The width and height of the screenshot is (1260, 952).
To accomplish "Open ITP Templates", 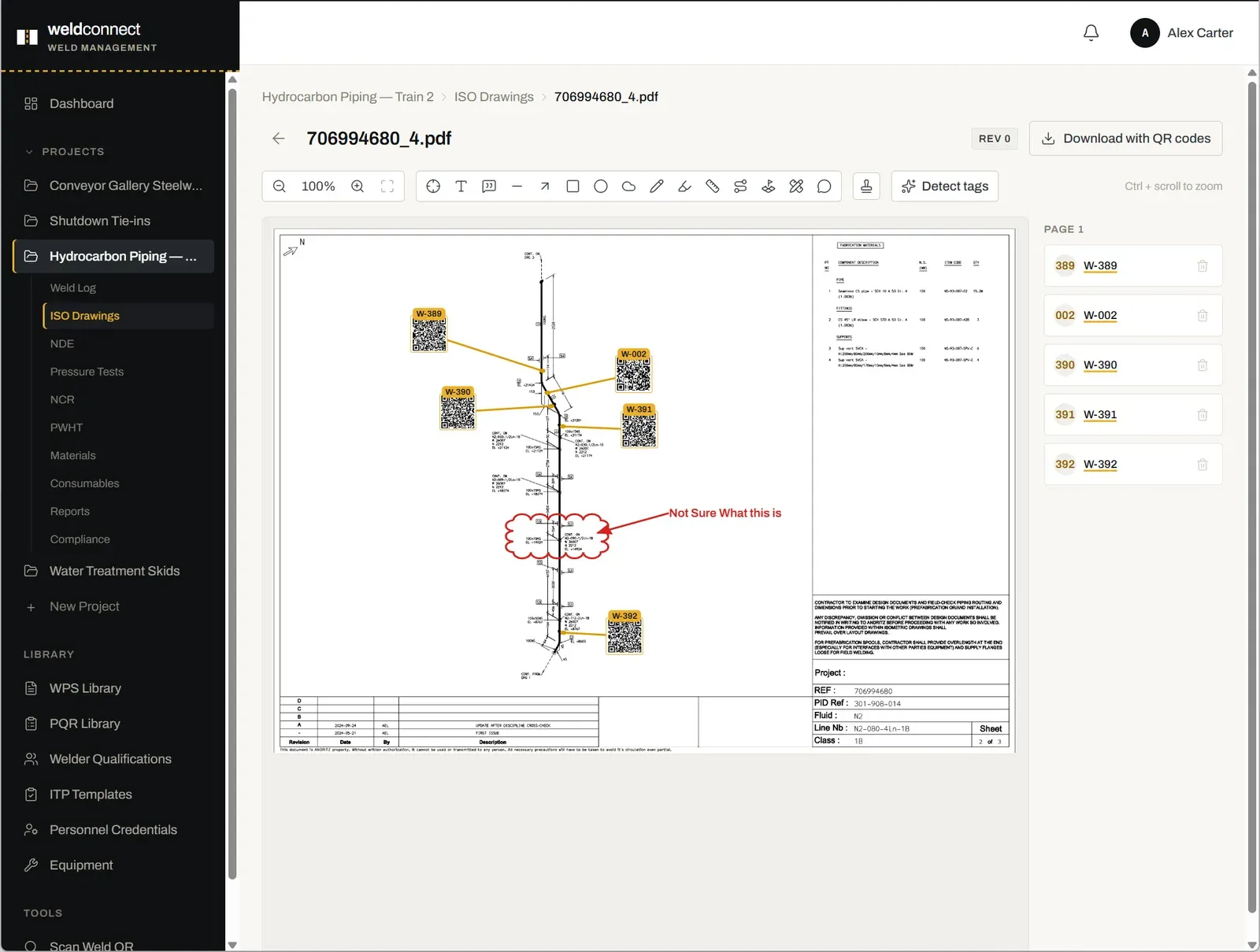I will coord(113,795).
